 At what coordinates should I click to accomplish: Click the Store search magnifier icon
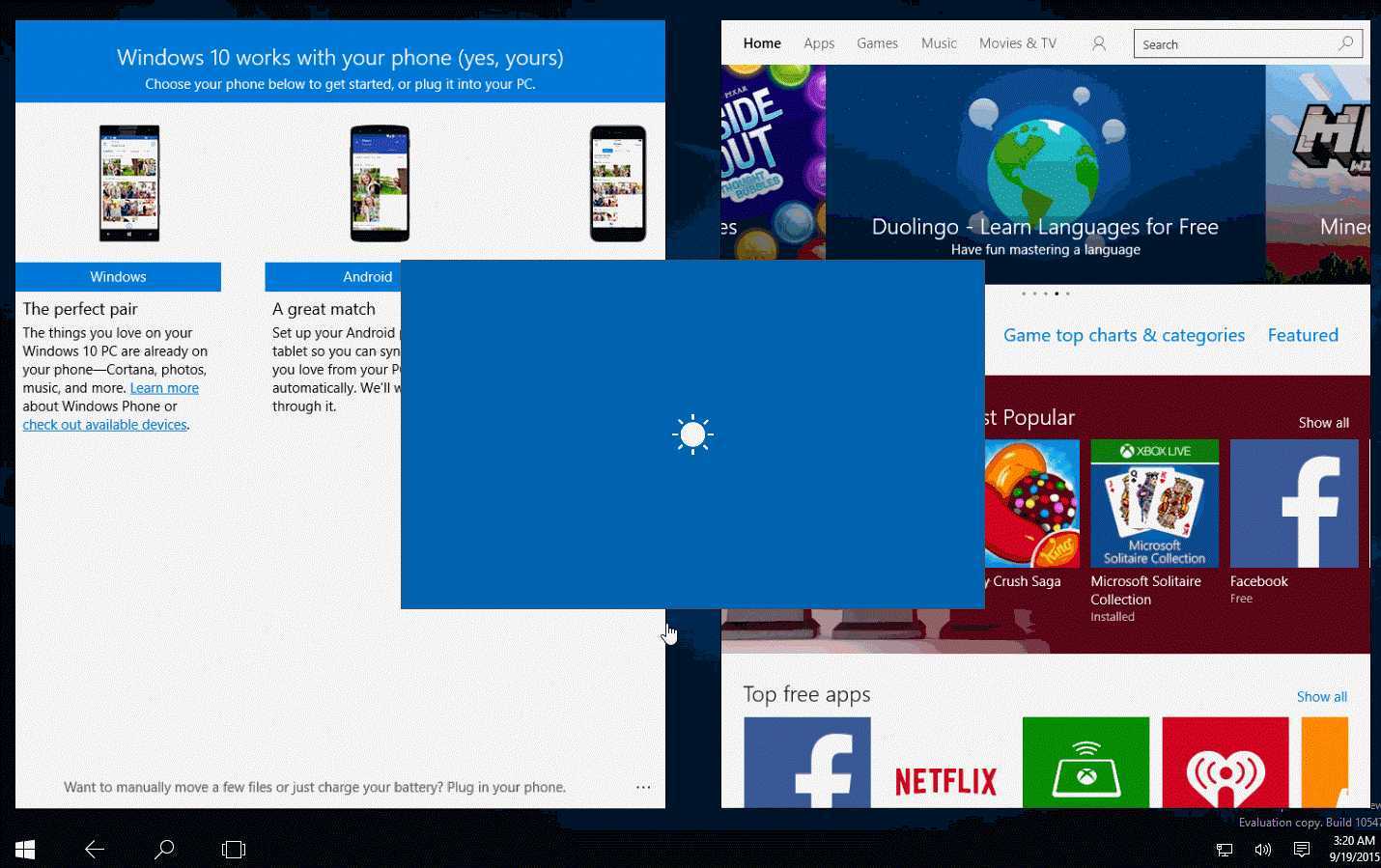tap(1346, 43)
